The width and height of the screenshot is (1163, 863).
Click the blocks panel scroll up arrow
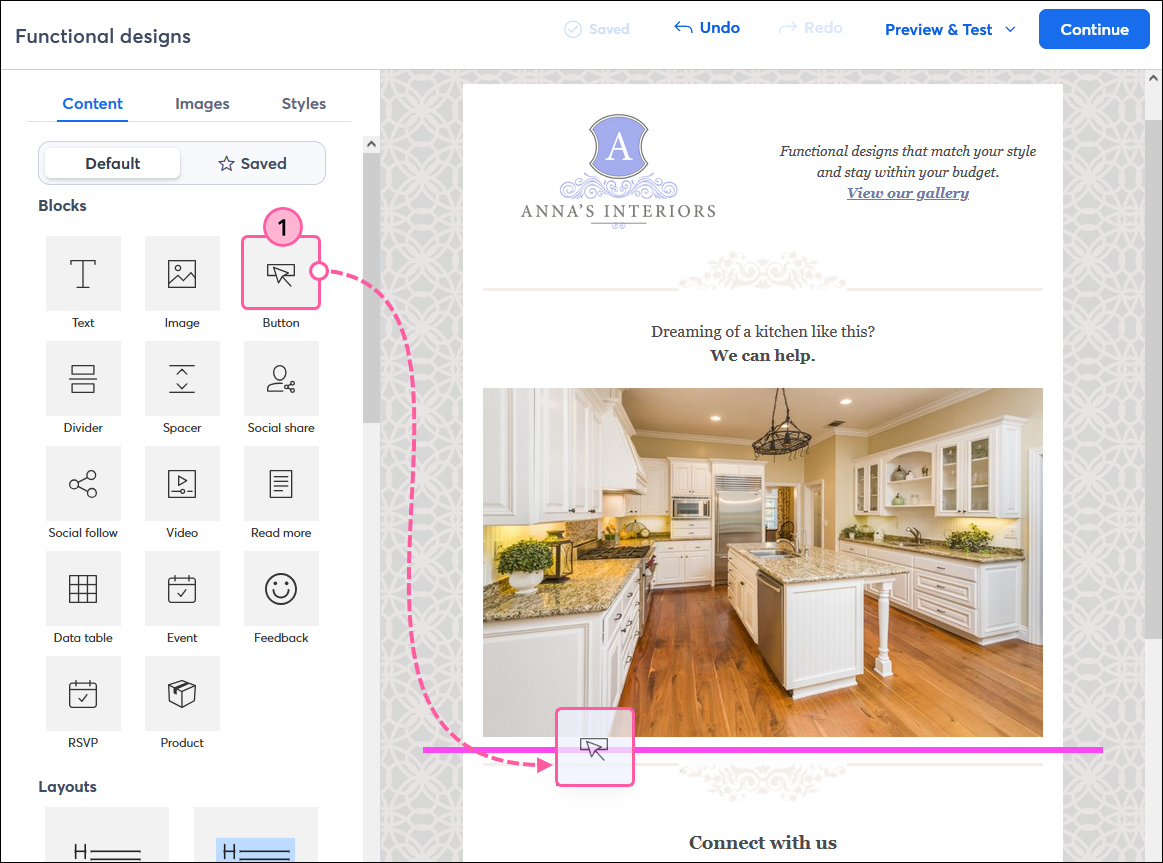372,145
